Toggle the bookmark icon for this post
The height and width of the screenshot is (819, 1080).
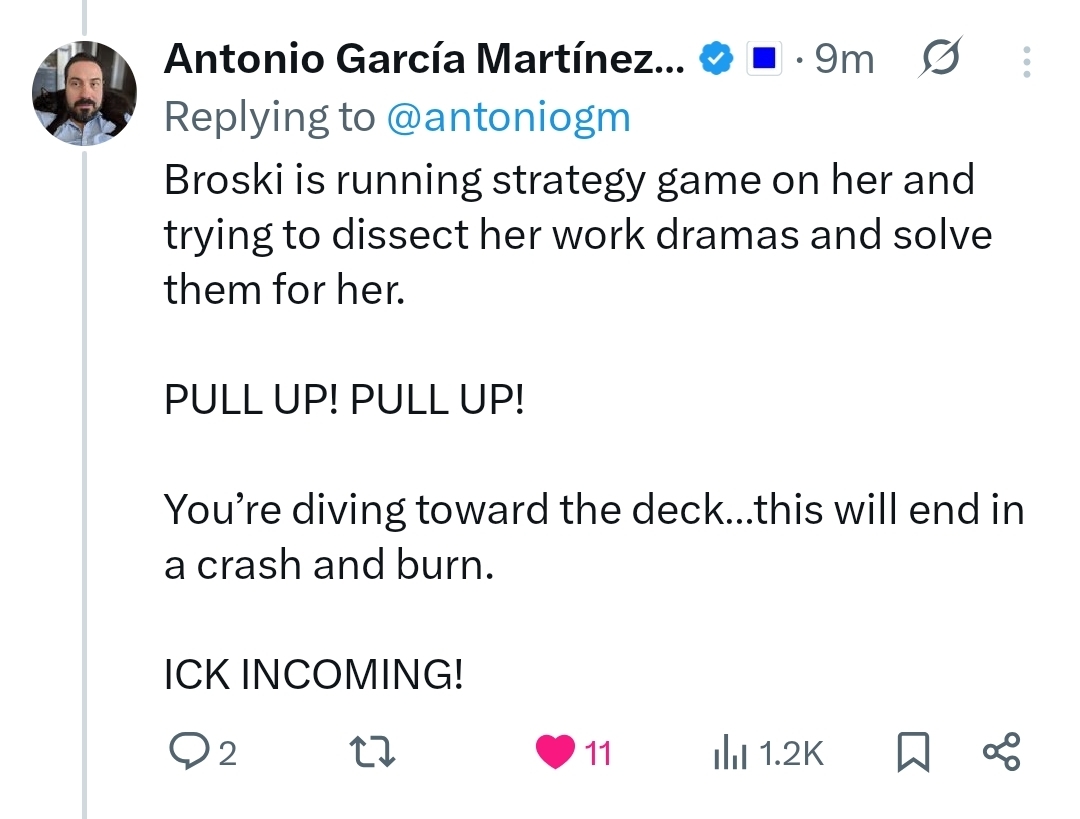(x=914, y=752)
